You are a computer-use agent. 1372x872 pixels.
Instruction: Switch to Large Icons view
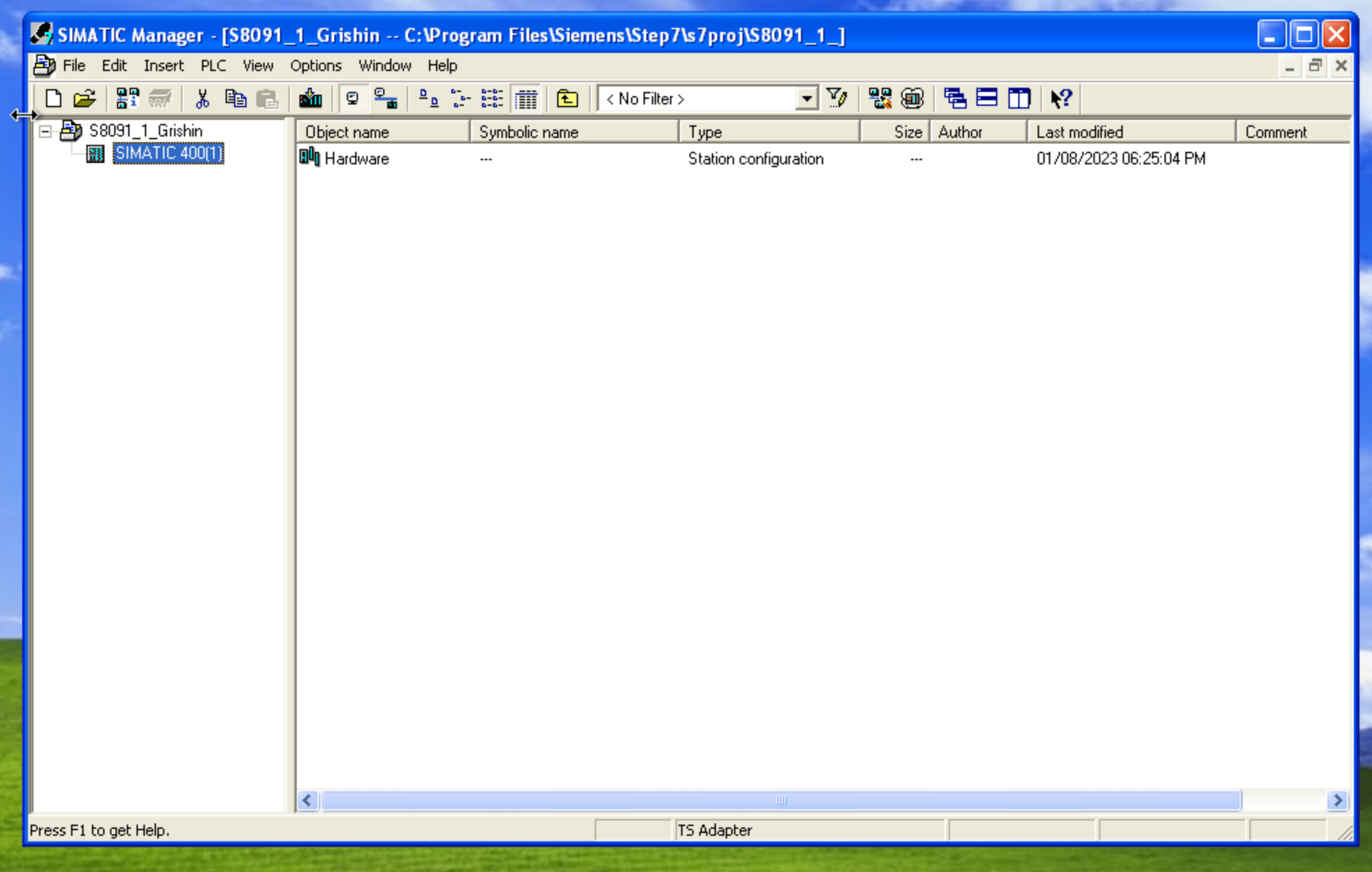tap(428, 99)
